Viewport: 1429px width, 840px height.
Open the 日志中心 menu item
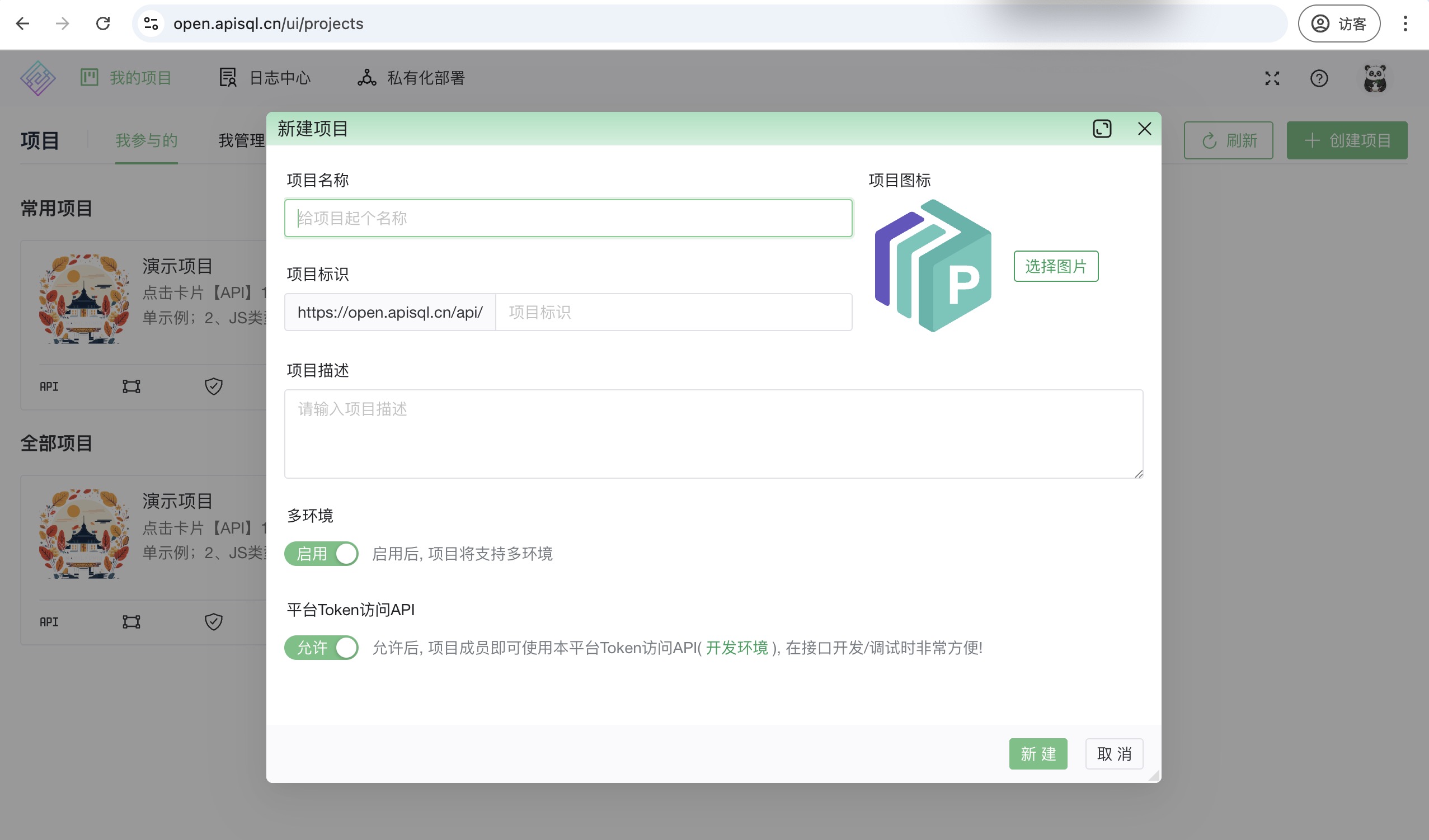click(265, 78)
